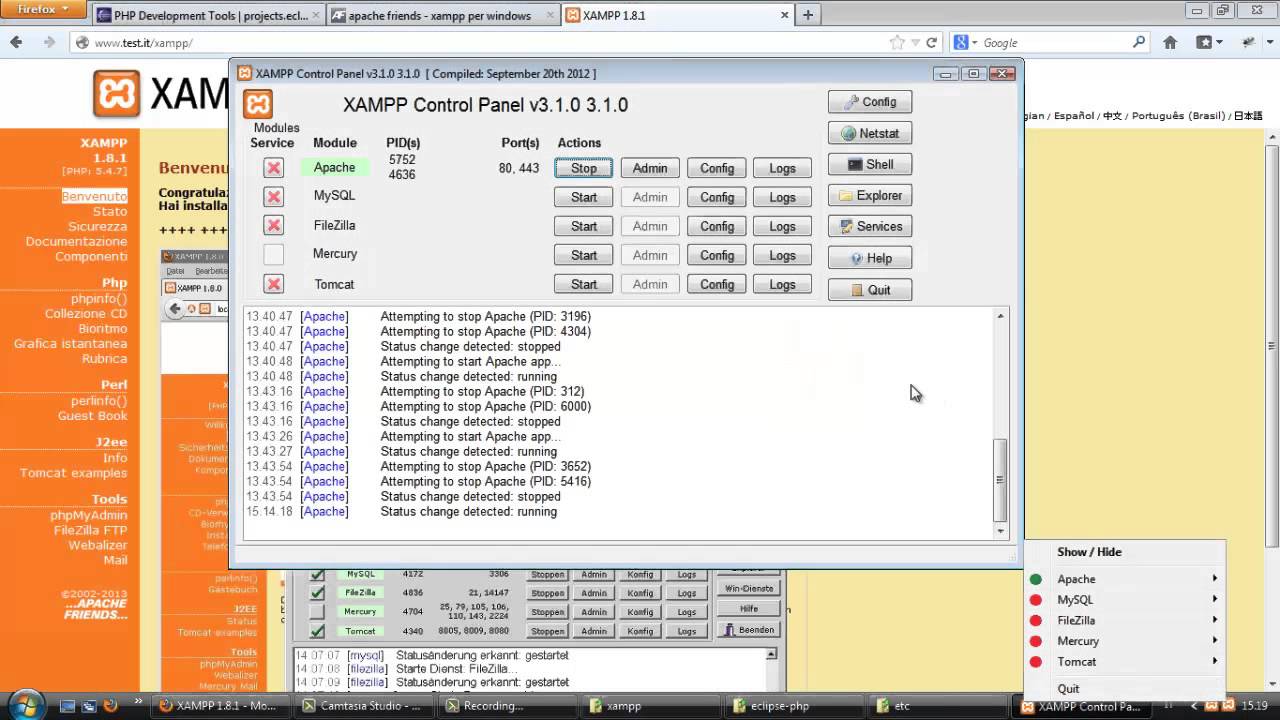The width and height of the screenshot is (1280, 720).
Task: Open FileZilla Config button
Action: [x=717, y=226]
